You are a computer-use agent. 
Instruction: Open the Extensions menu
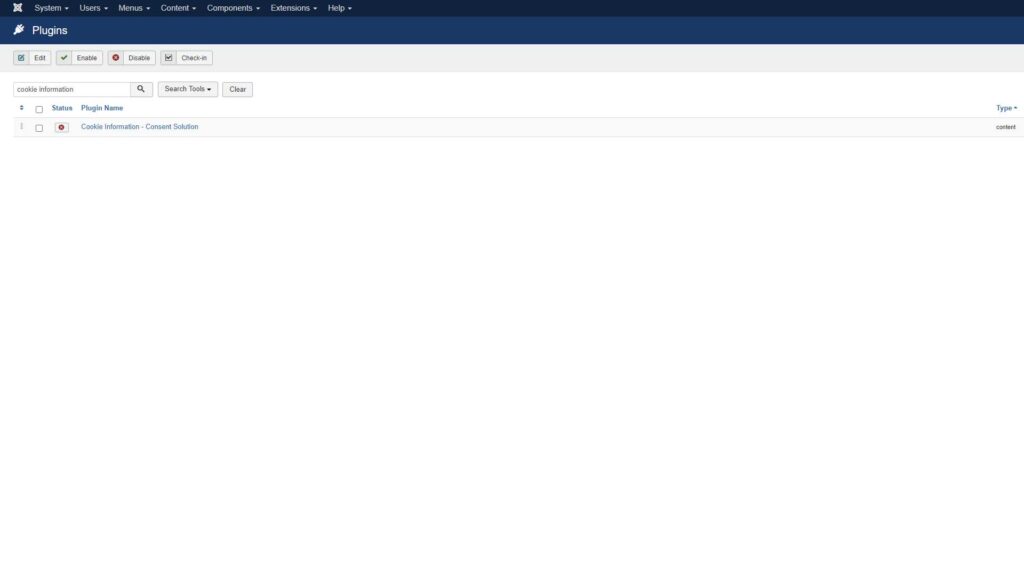[293, 8]
